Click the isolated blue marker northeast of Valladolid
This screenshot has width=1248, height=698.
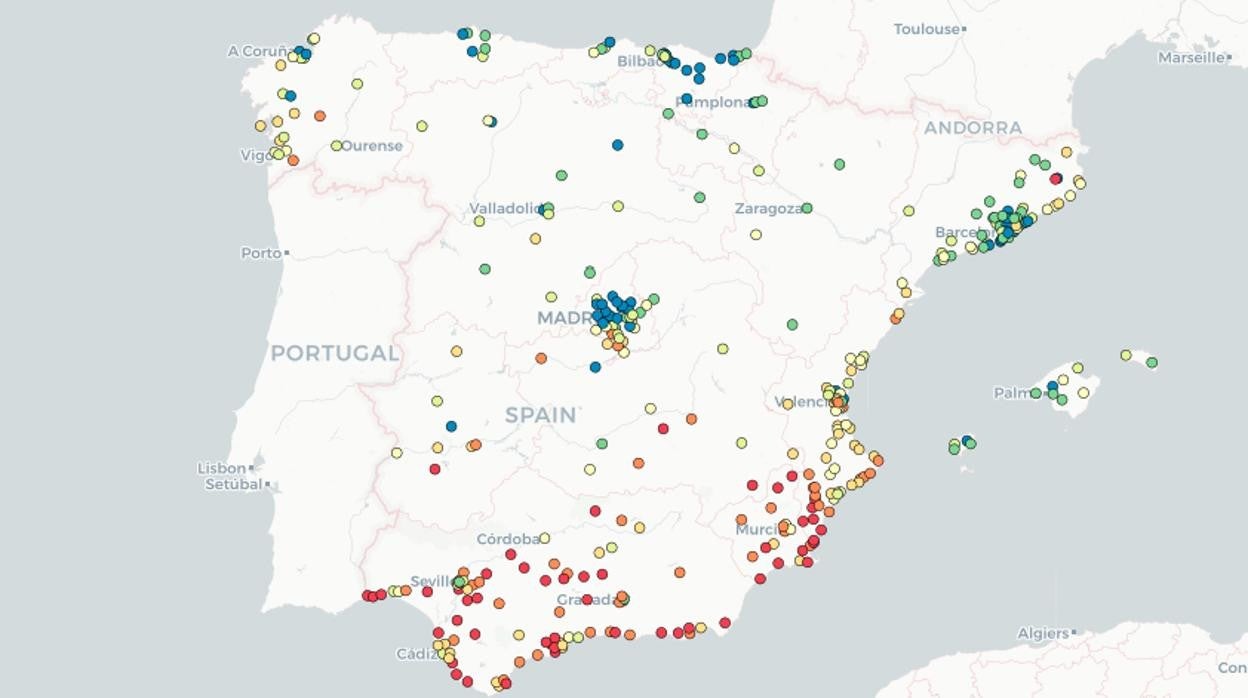(617, 145)
